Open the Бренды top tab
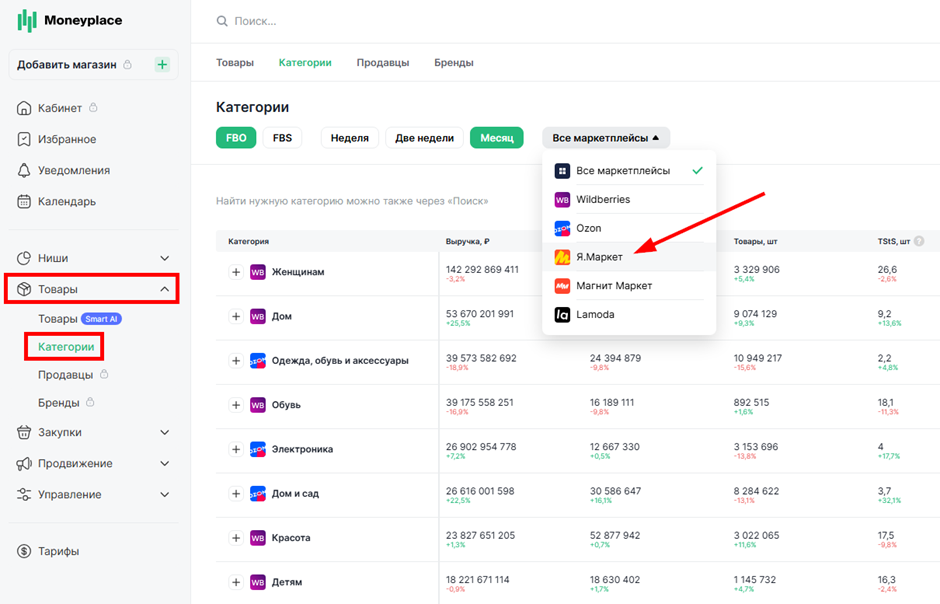Viewport: 940px width, 604px height. (454, 62)
